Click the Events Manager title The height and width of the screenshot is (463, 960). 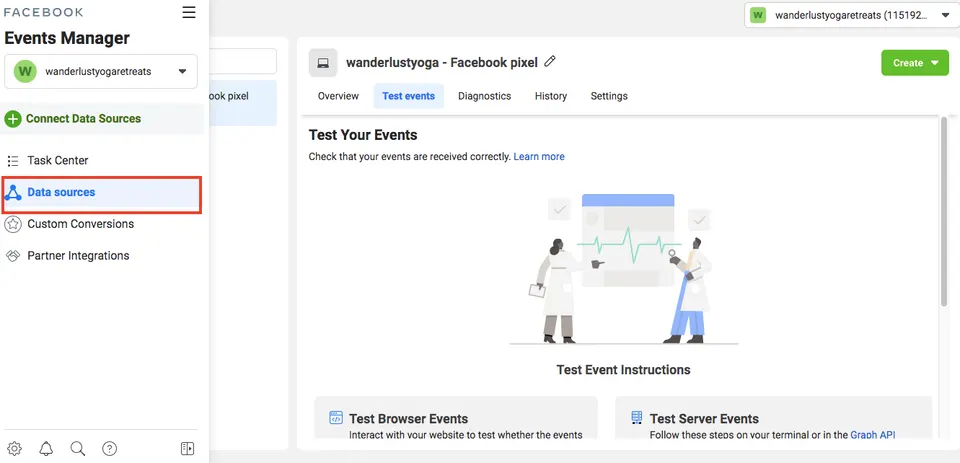point(67,38)
